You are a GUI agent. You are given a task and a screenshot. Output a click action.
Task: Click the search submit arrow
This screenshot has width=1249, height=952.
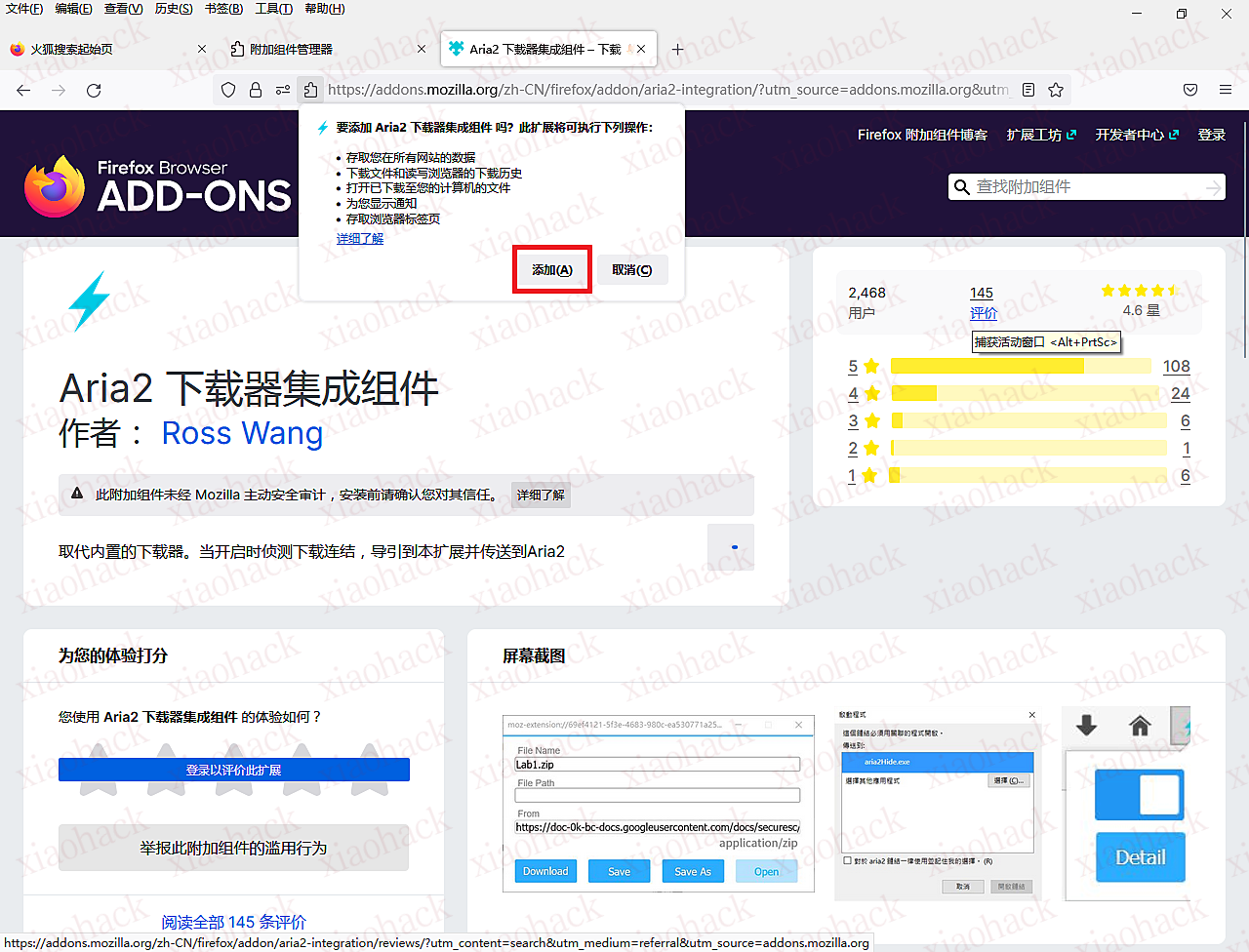pyautogui.click(x=1213, y=187)
